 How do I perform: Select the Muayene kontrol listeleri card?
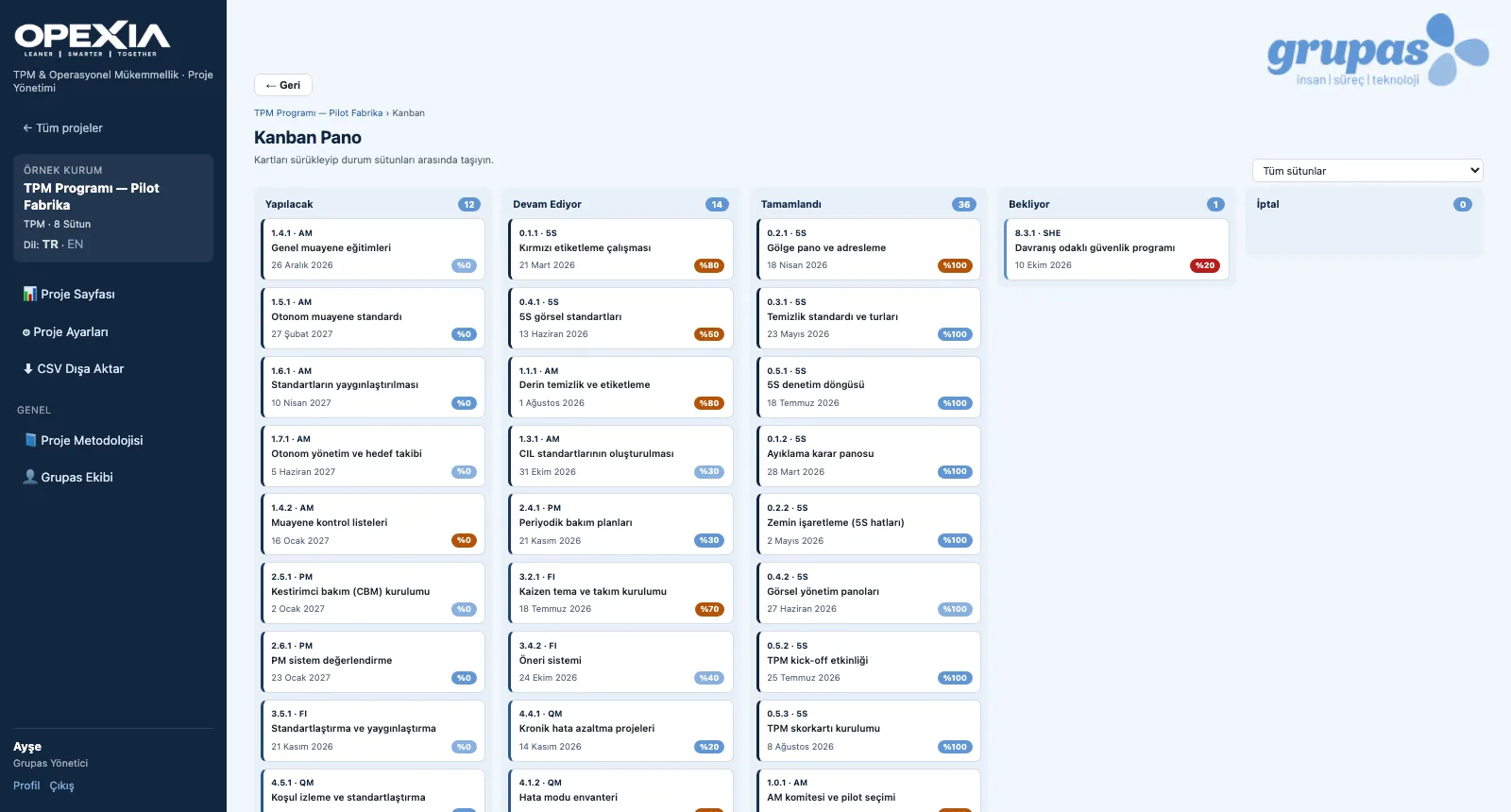point(373,524)
